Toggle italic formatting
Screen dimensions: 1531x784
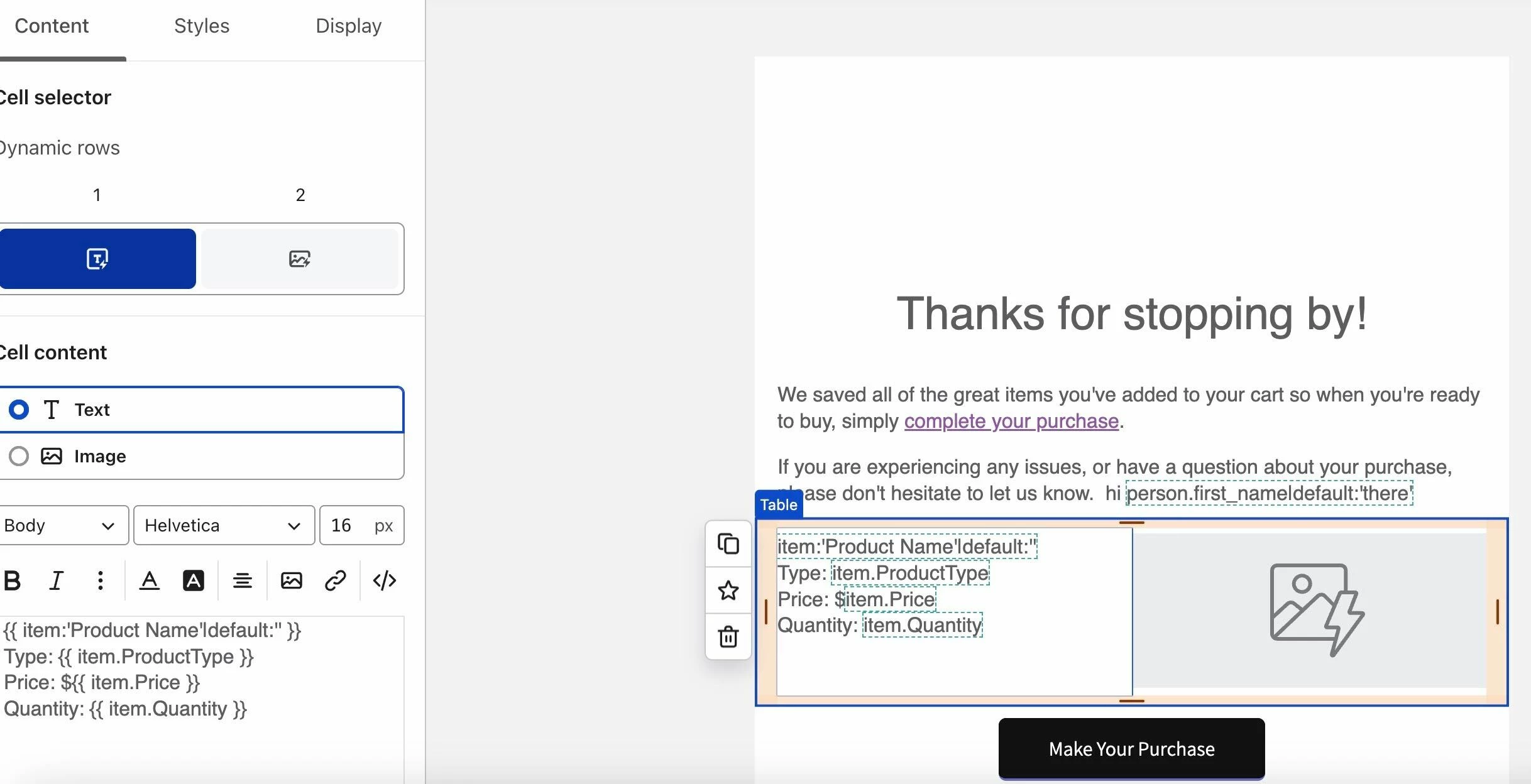pyautogui.click(x=57, y=580)
